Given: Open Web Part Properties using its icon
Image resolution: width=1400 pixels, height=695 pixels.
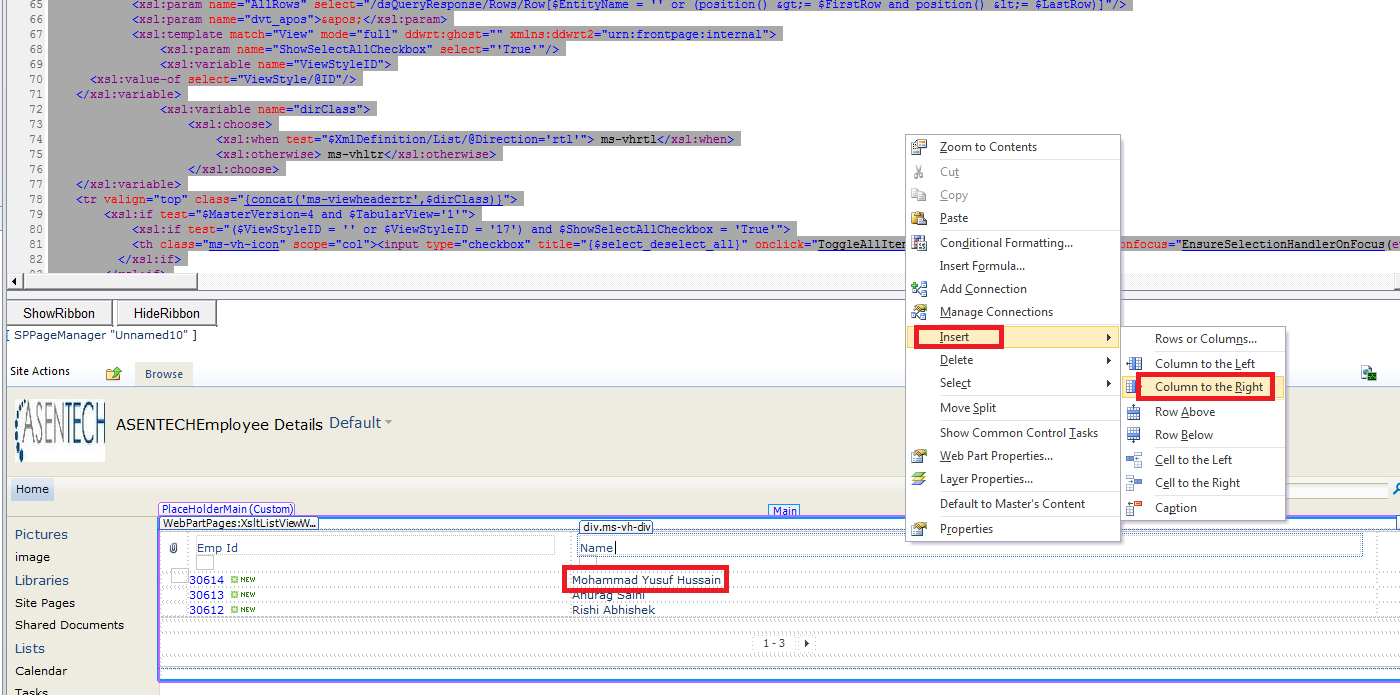Looking at the screenshot, I should pyautogui.click(x=918, y=456).
